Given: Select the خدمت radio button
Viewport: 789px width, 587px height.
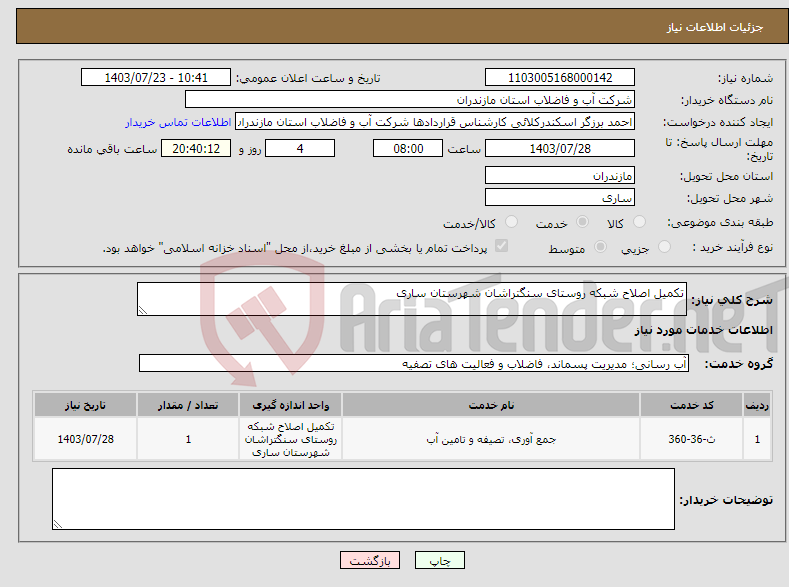Looking at the screenshot, I should pyautogui.click(x=582, y=222).
